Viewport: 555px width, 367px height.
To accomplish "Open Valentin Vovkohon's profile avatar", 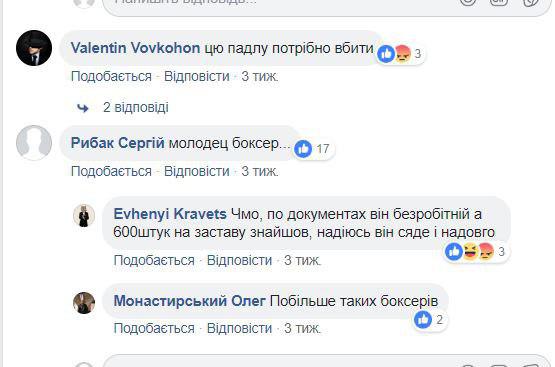I will pyautogui.click(x=34, y=48).
